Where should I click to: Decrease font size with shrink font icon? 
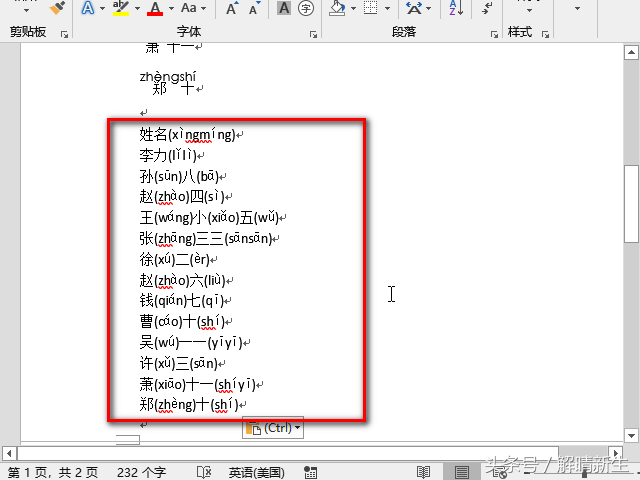pos(254,8)
